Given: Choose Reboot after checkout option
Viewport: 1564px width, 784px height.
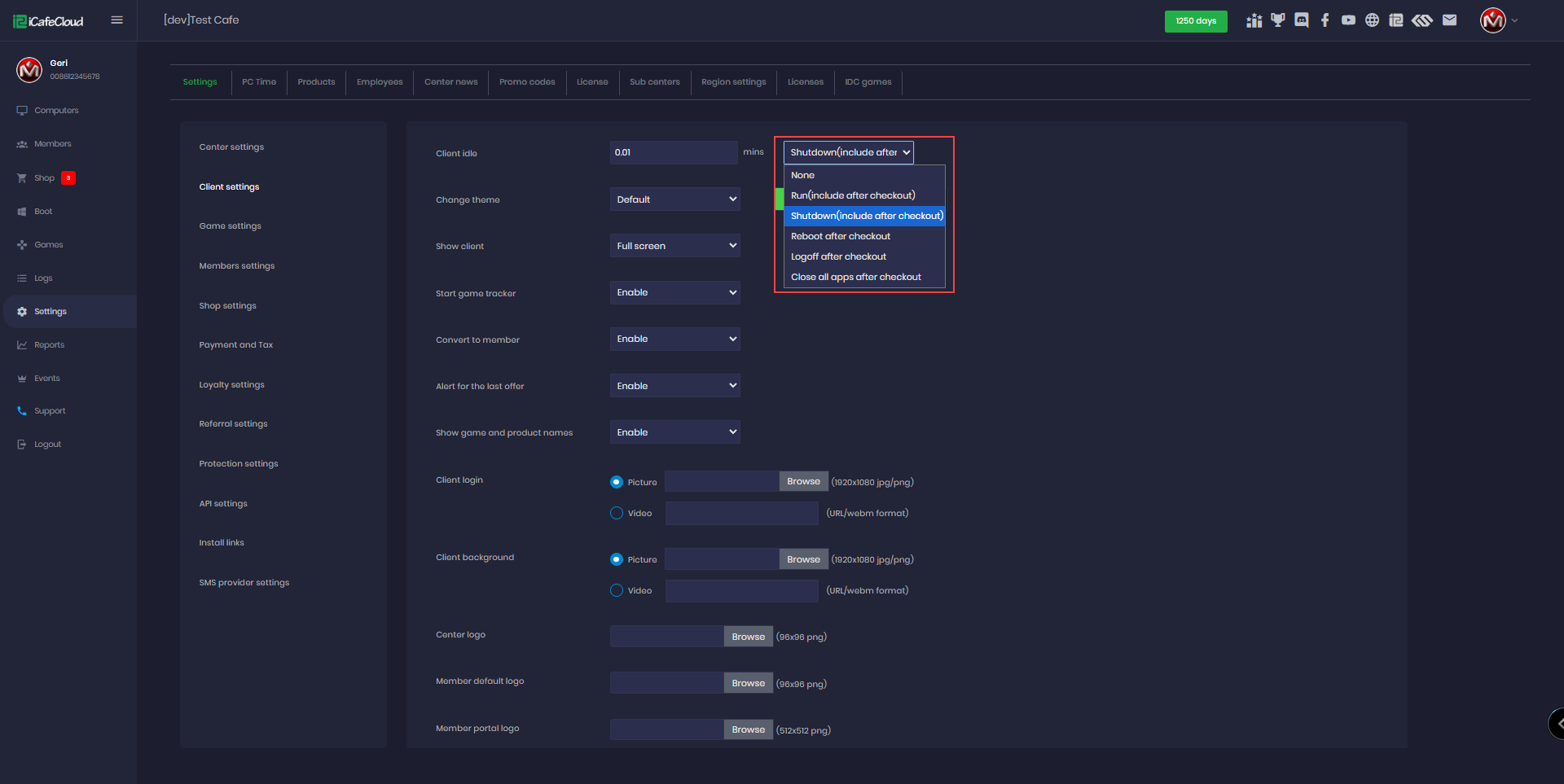Looking at the screenshot, I should click(x=841, y=236).
